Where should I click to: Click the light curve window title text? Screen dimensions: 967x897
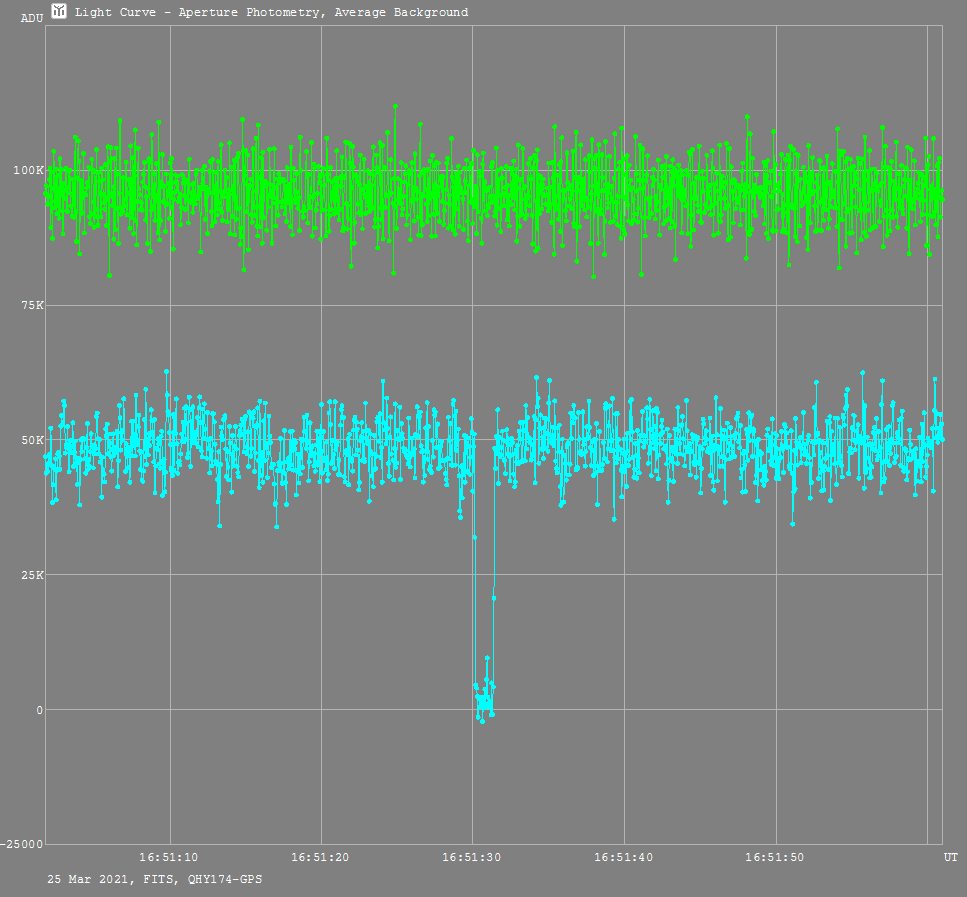coord(271,12)
